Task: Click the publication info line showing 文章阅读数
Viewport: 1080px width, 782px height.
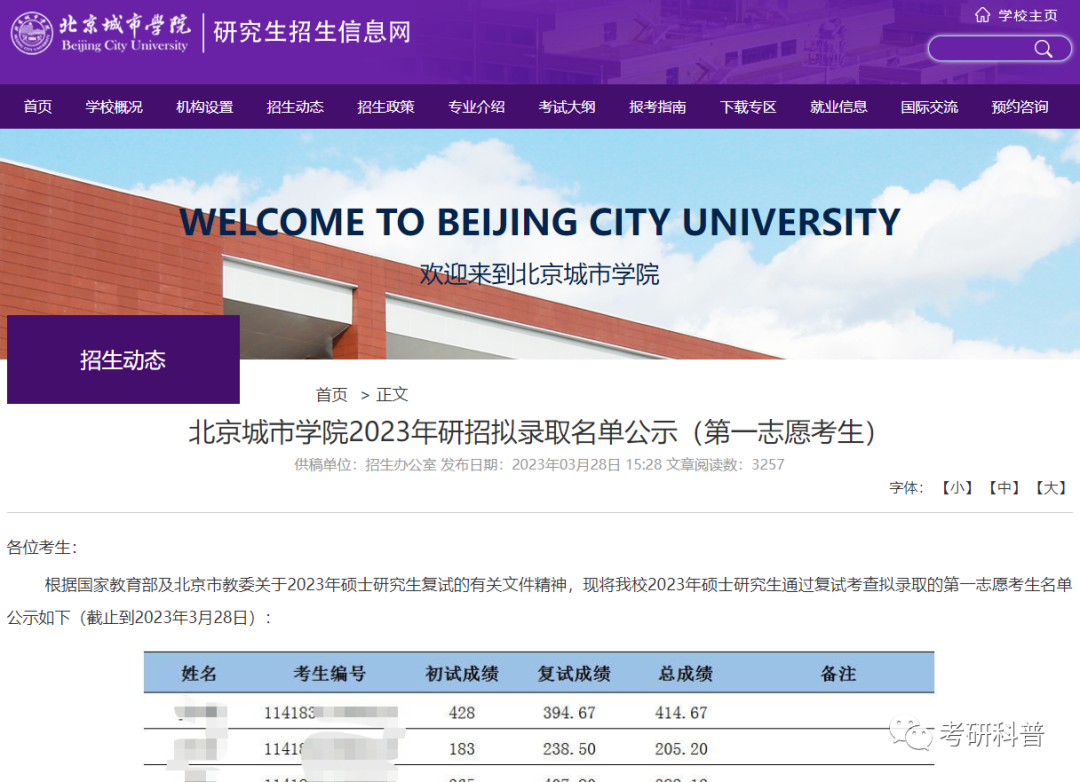Action: click(x=539, y=465)
